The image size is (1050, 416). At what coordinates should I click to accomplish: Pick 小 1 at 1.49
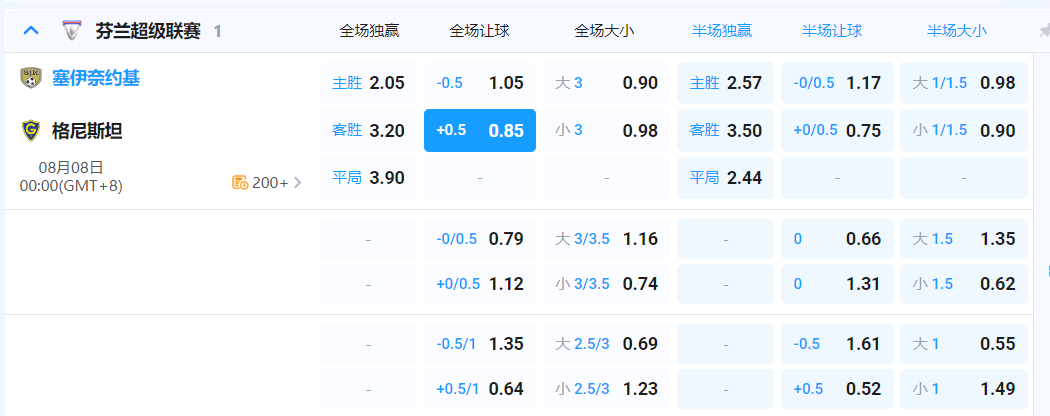tap(964, 389)
